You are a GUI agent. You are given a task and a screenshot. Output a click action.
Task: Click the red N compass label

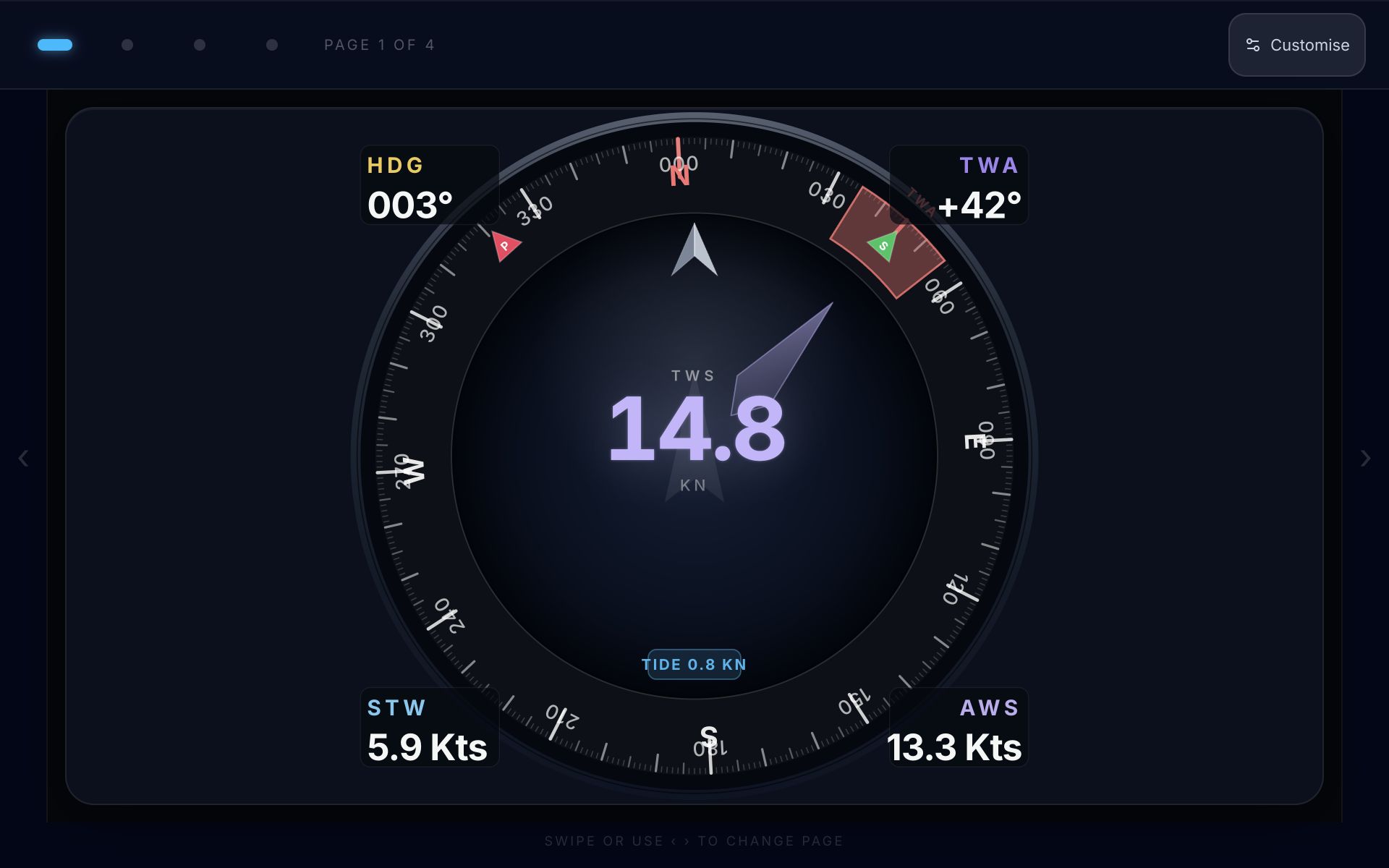click(679, 176)
